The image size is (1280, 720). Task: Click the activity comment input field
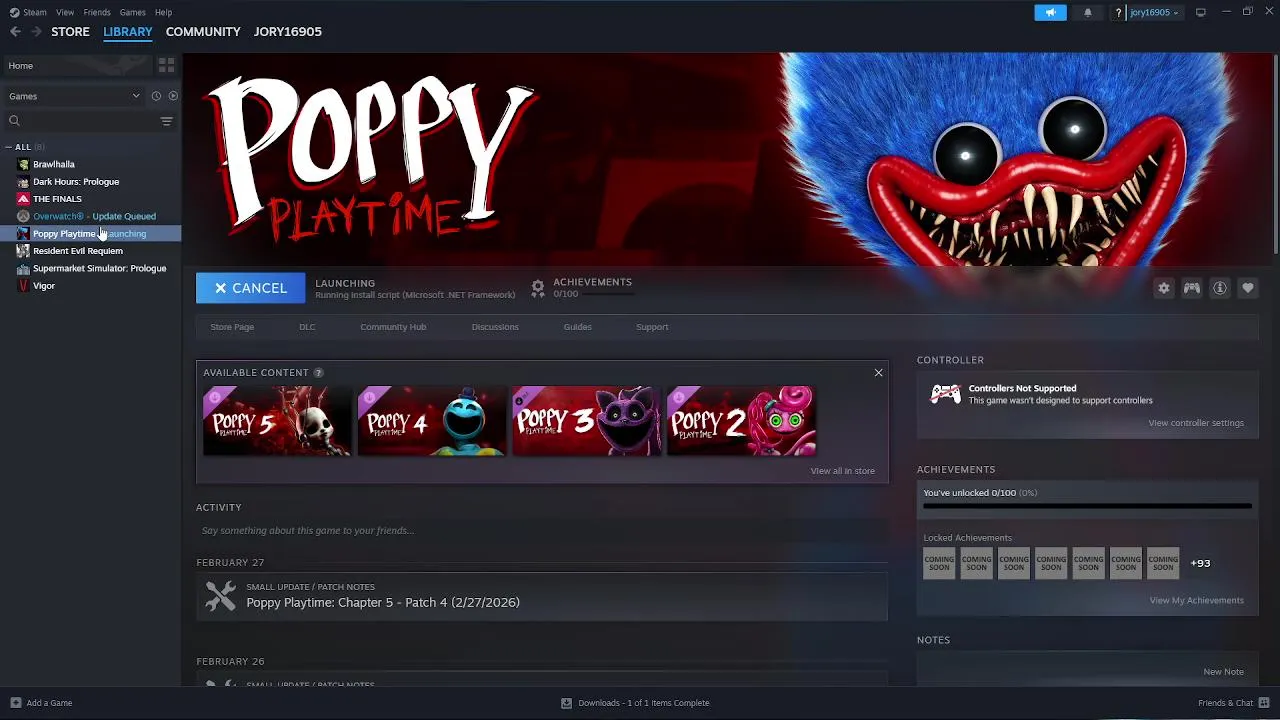pyautogui.click(x=542, y=531)
